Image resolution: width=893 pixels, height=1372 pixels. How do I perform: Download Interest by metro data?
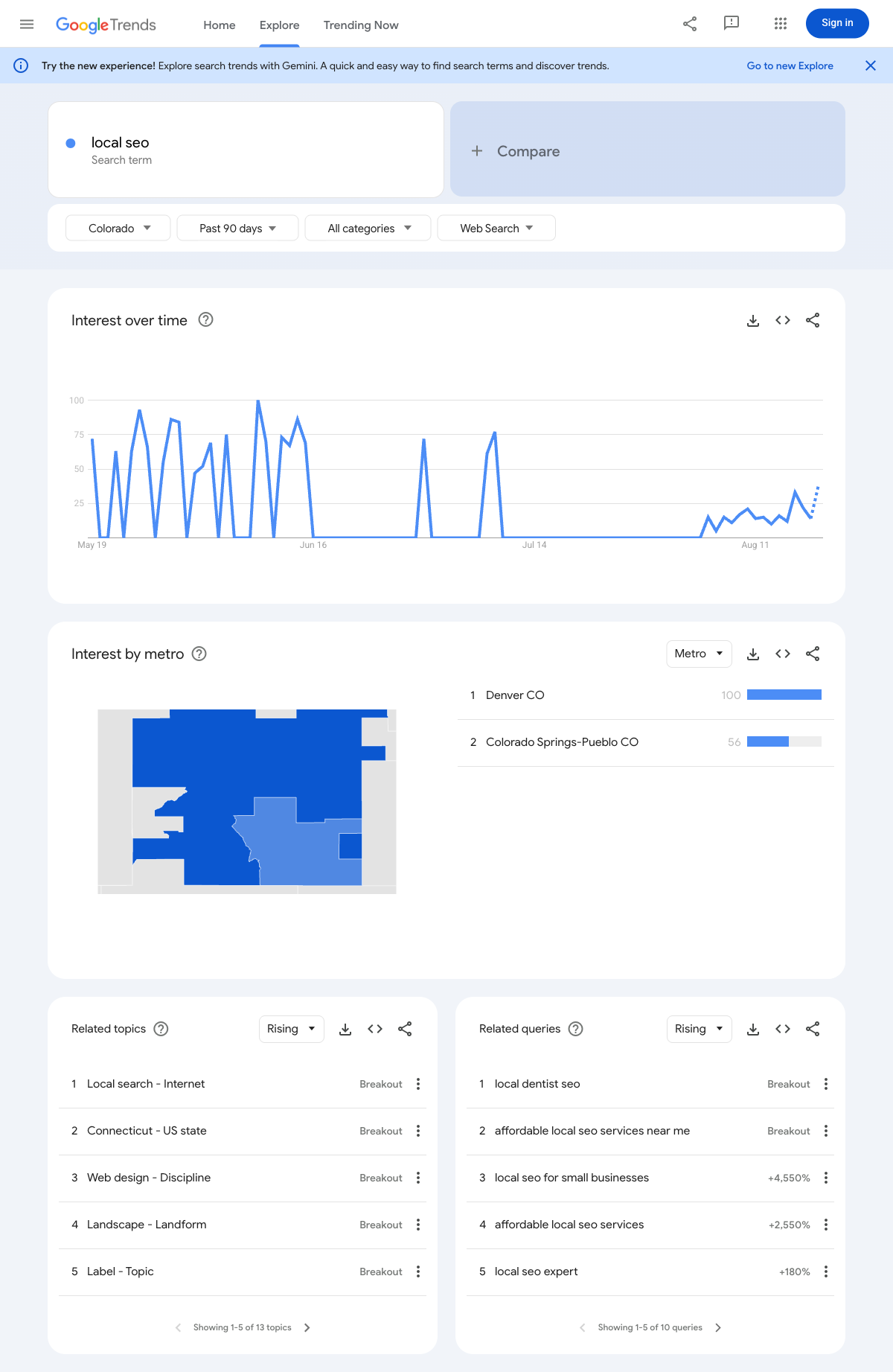[753, 654]
